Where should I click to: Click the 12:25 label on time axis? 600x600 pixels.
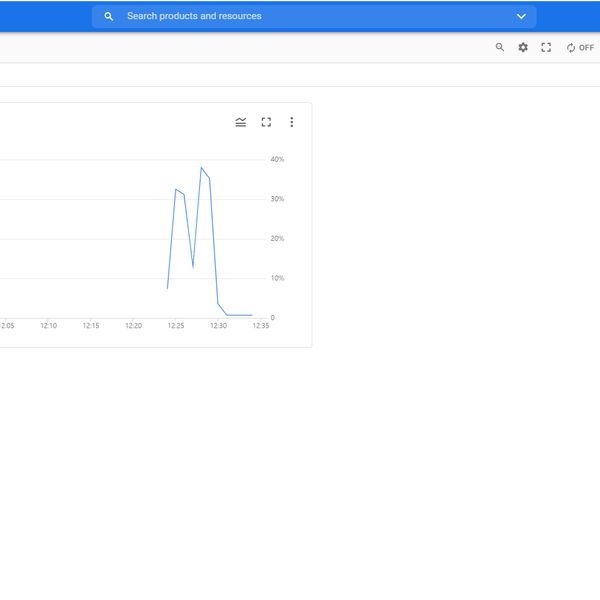coord(176,325)
